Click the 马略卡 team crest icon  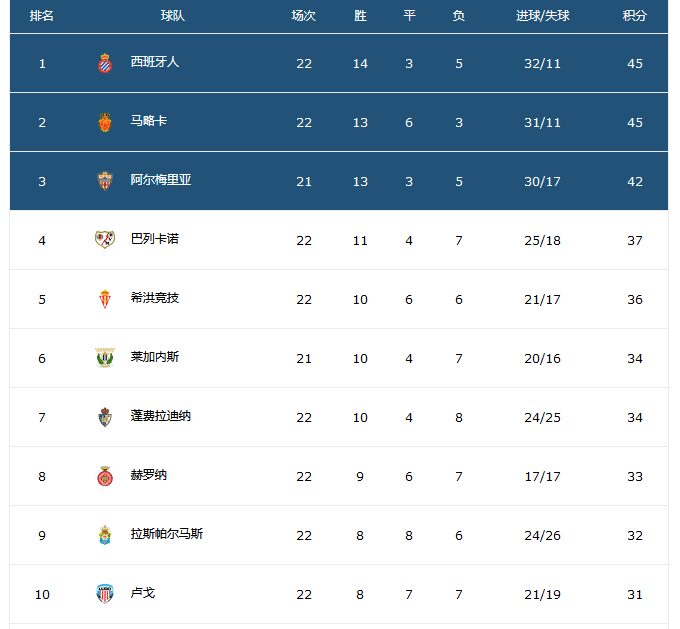(x=105, y=122)
